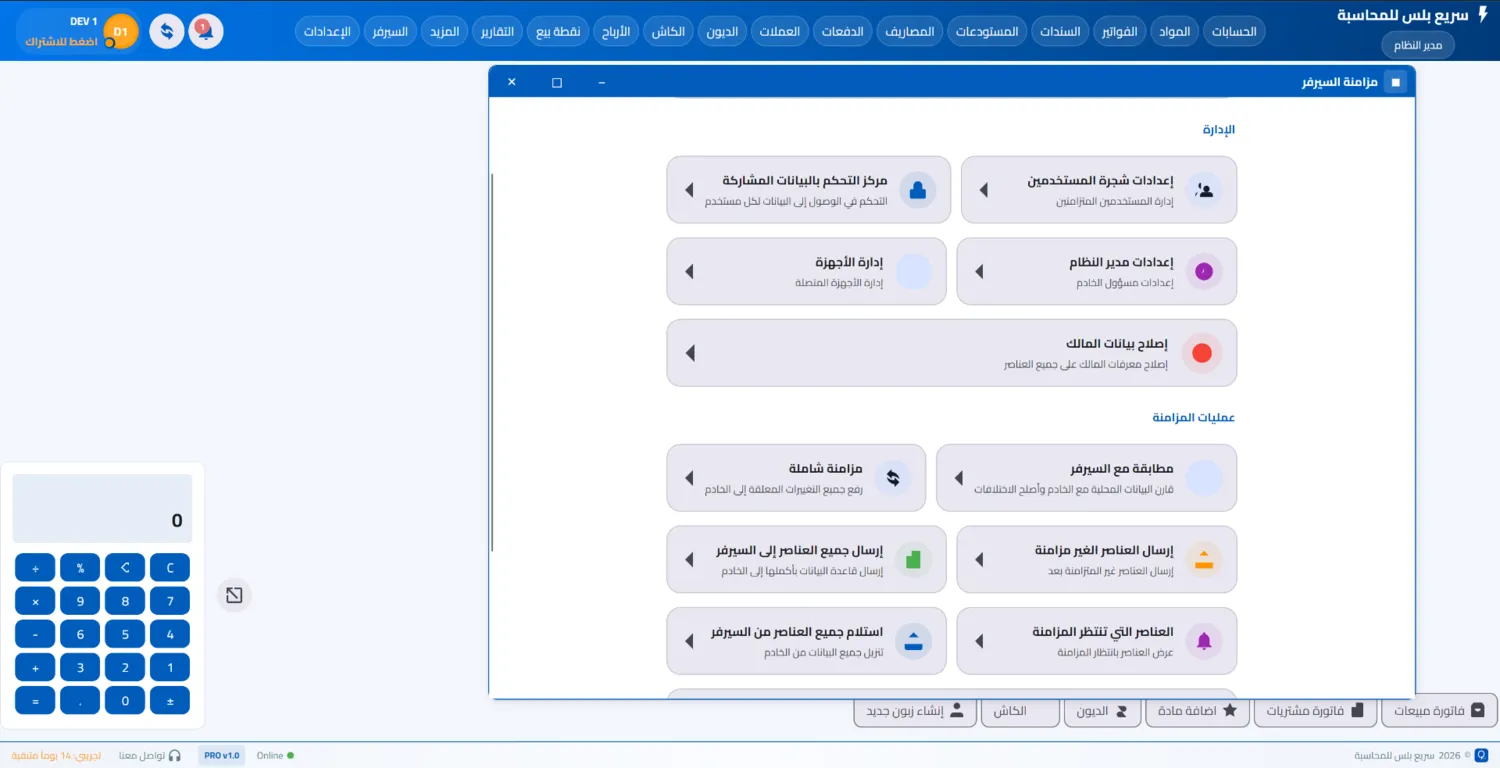This screenshot has height=768, width=1500.
Task: Click the download icon of استلام جميع العناصر من السيرفر
Action: tap(913, 641)
